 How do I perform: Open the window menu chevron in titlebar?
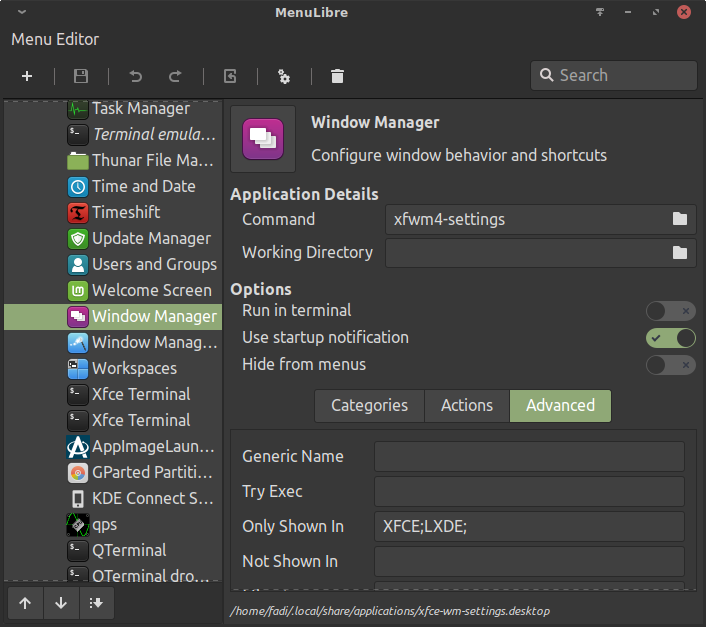pos(22,12)
